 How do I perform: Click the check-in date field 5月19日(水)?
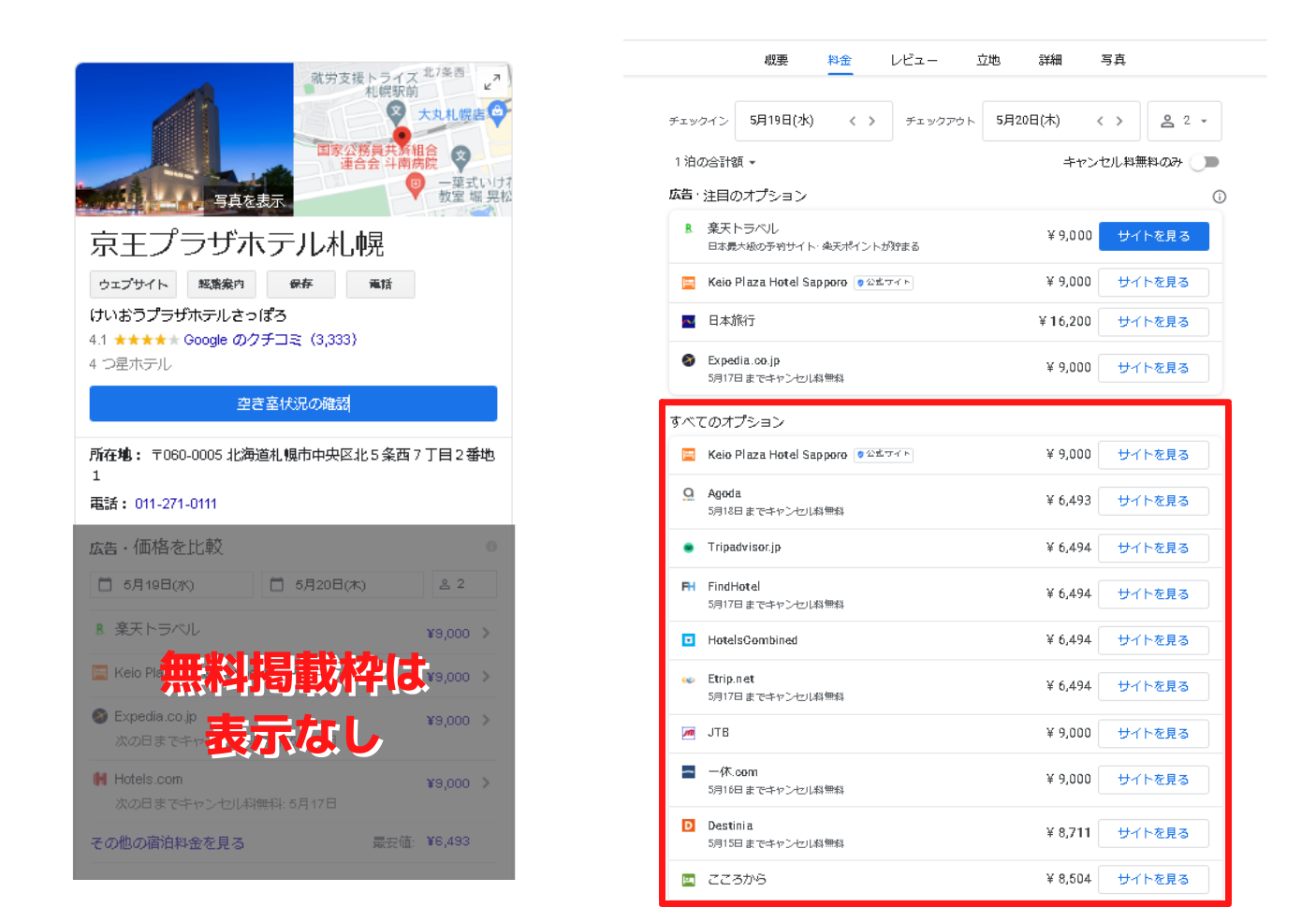(813, 121)
